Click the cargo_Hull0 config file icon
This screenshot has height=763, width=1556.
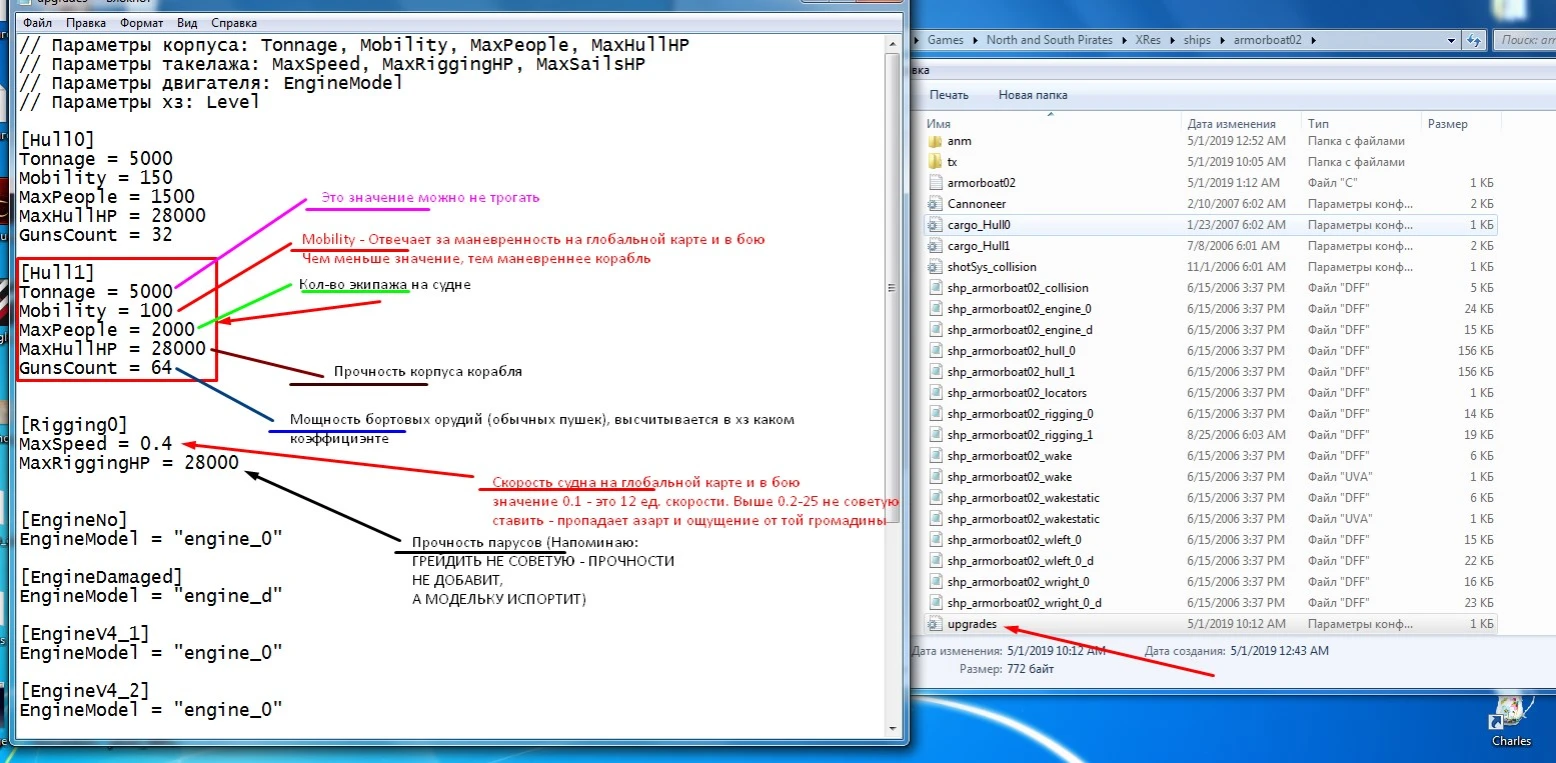click(x=935, y=225)
